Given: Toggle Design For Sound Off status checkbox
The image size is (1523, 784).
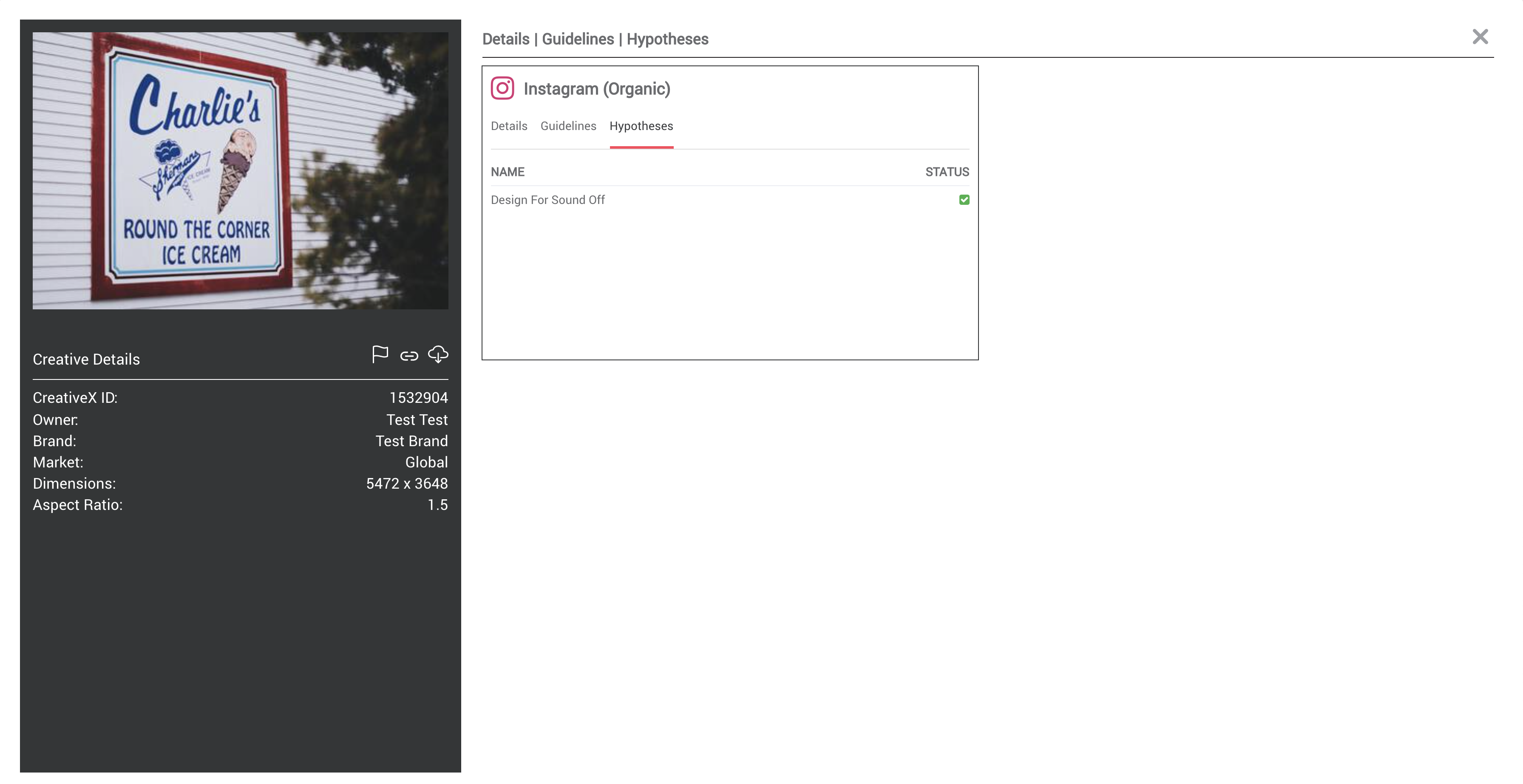Looking at the screenshot, I should pyautogui.click(x=964, y=200).
